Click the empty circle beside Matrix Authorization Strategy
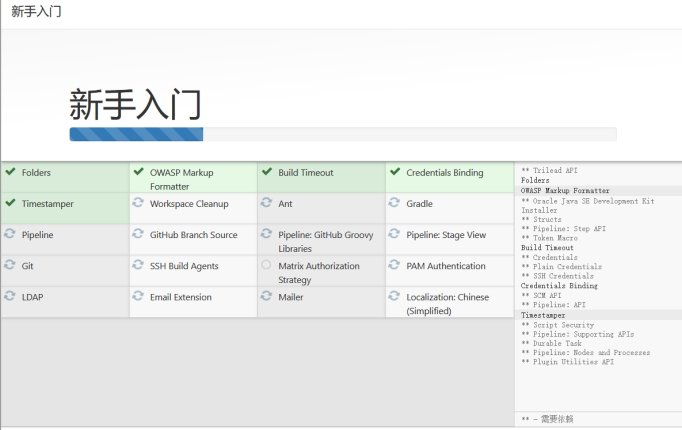The height and width of the screenshot is (430, 682). pos(266,265)
